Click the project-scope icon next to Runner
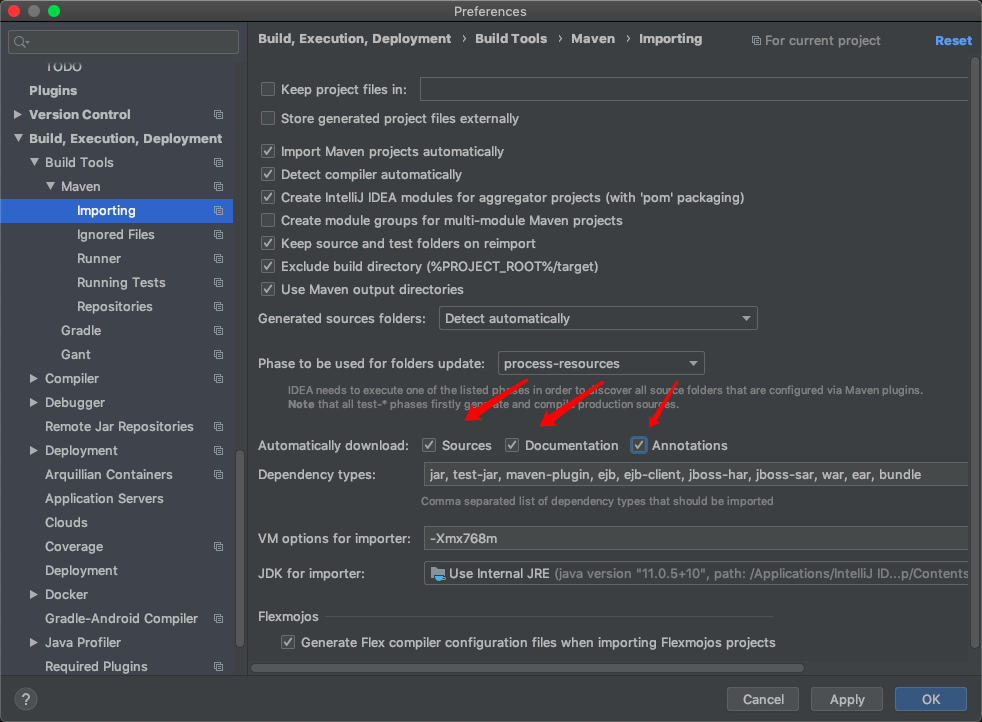The image size is (982, 722). tap(218, 259)
